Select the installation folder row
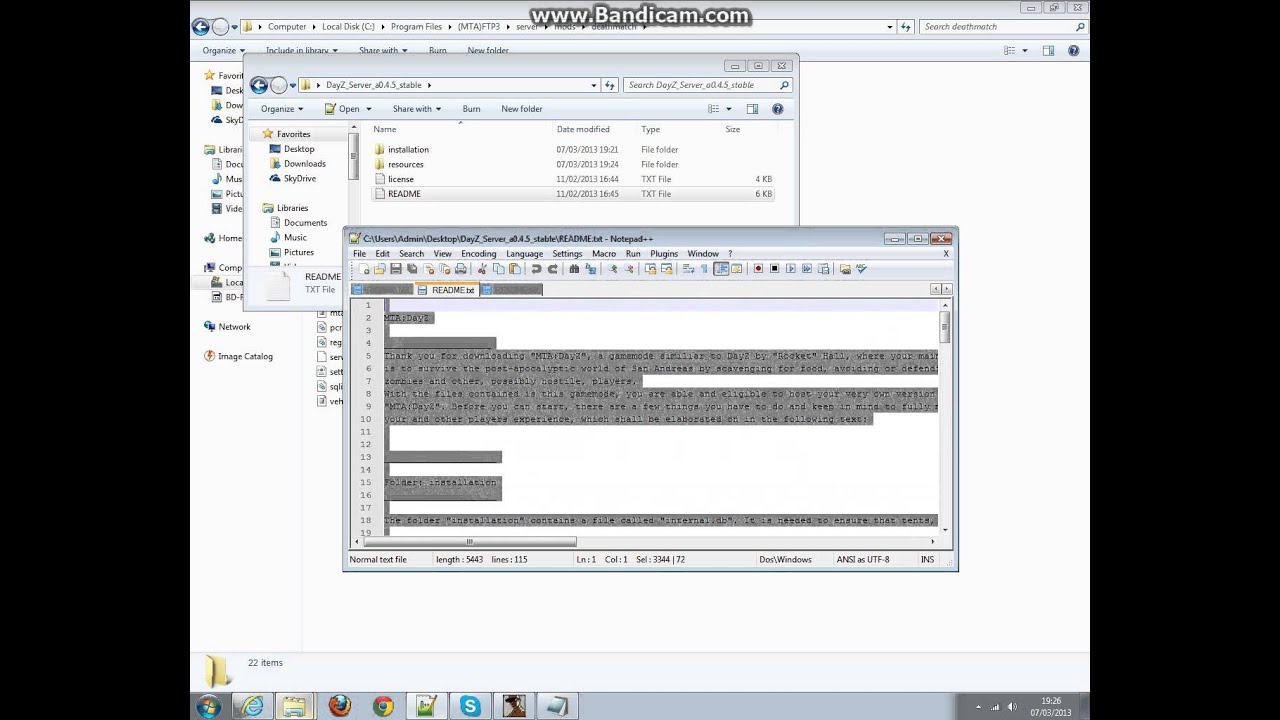This screenshot has height=720, width=1280. (x=572, y=149)
